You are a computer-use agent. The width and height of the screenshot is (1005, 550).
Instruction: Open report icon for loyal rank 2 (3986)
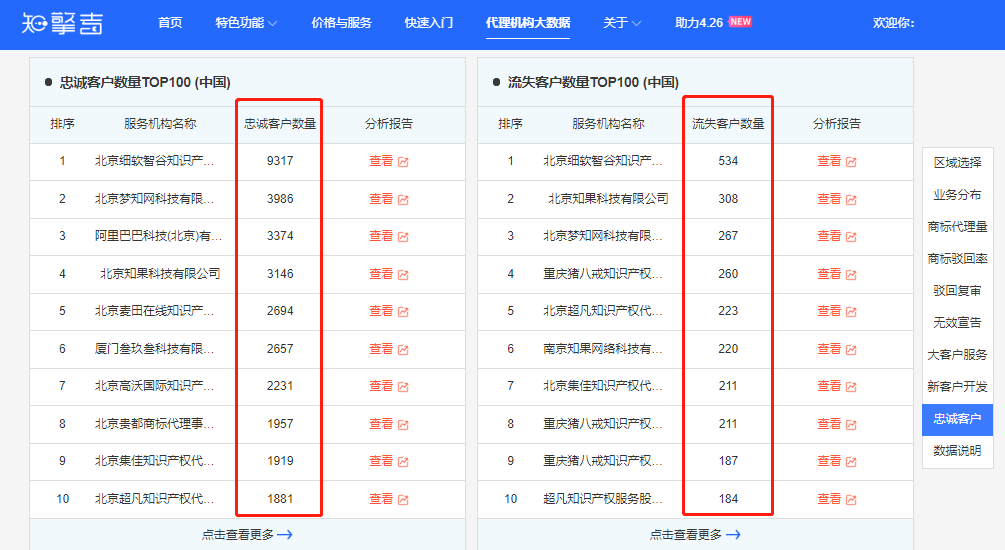tap(403, 199)
